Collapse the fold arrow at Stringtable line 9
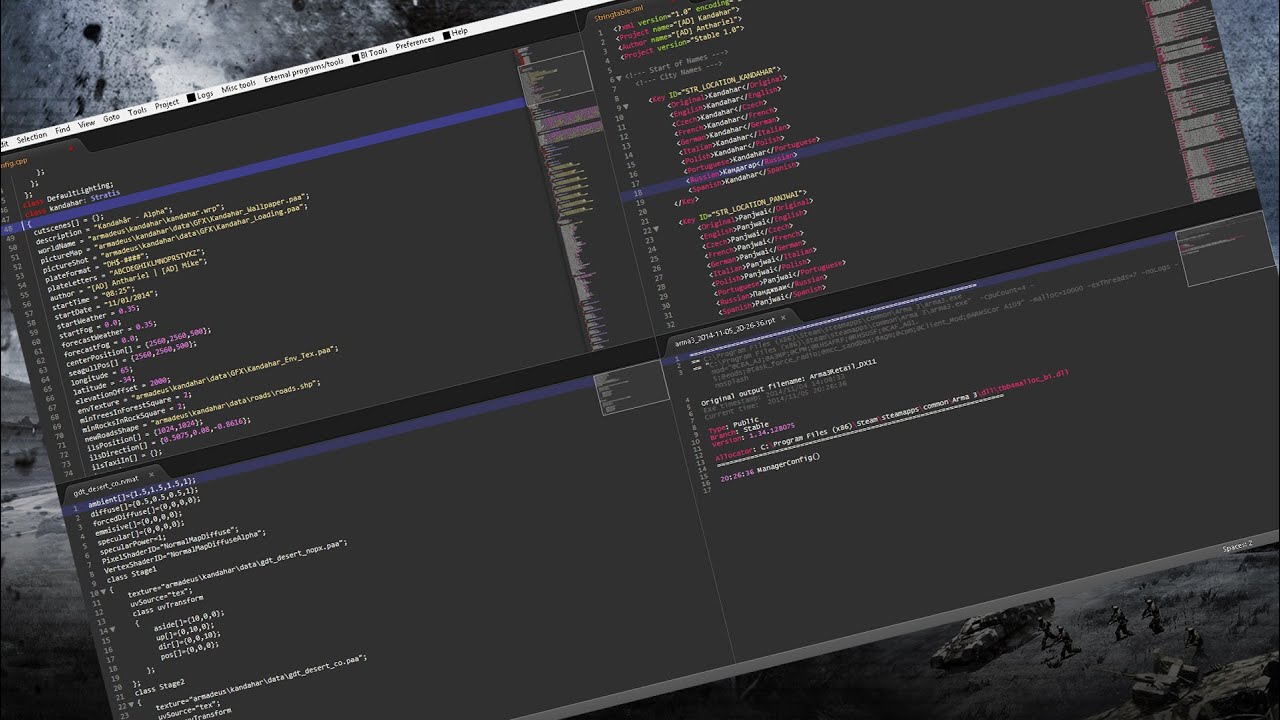1280x720 pixels. 626,107
